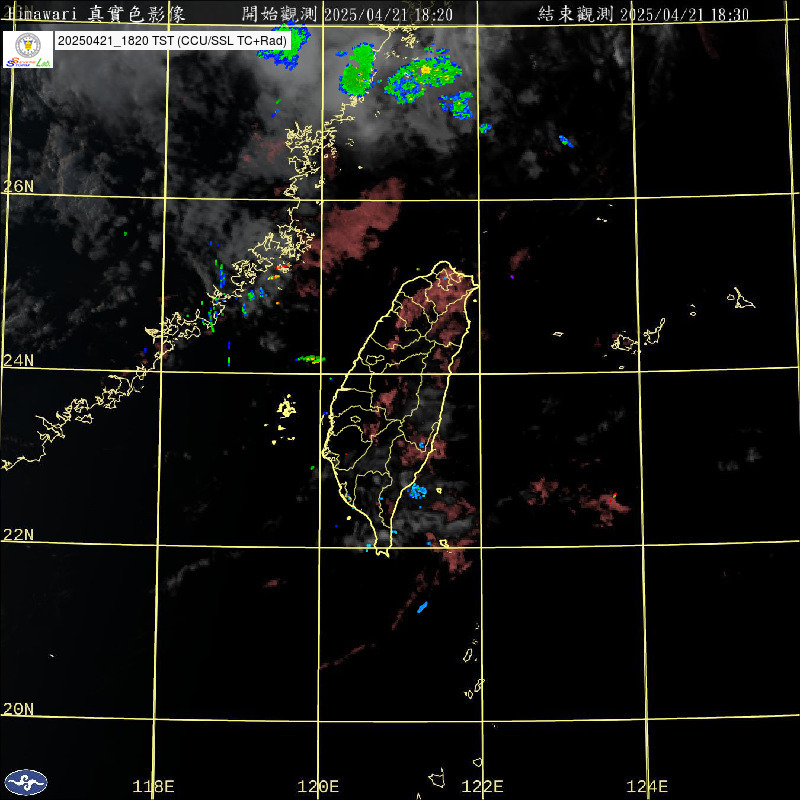Click the small island outline near the bottom edge
800x800 pixels.
coord(437,777)
